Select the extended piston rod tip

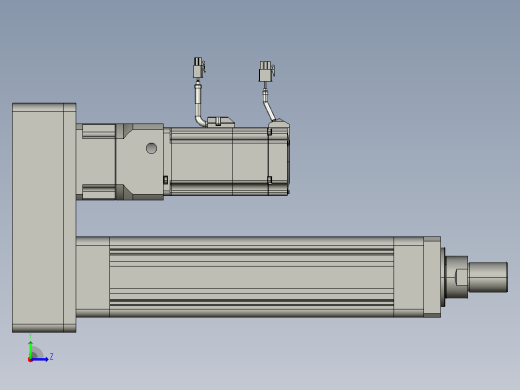pyautogui.click(x=488, y=277)
